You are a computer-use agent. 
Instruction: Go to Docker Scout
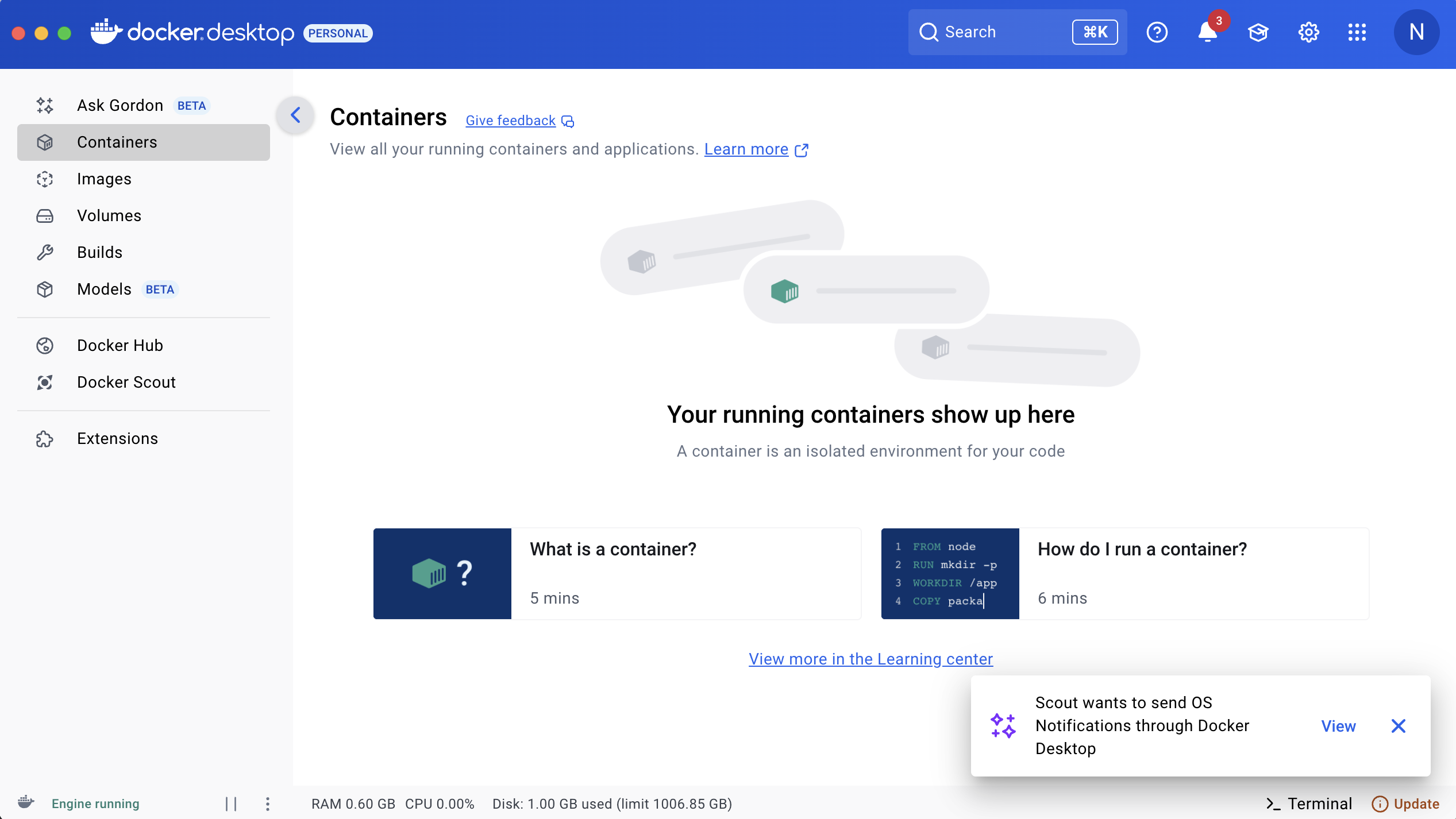(x=144, y=382)
